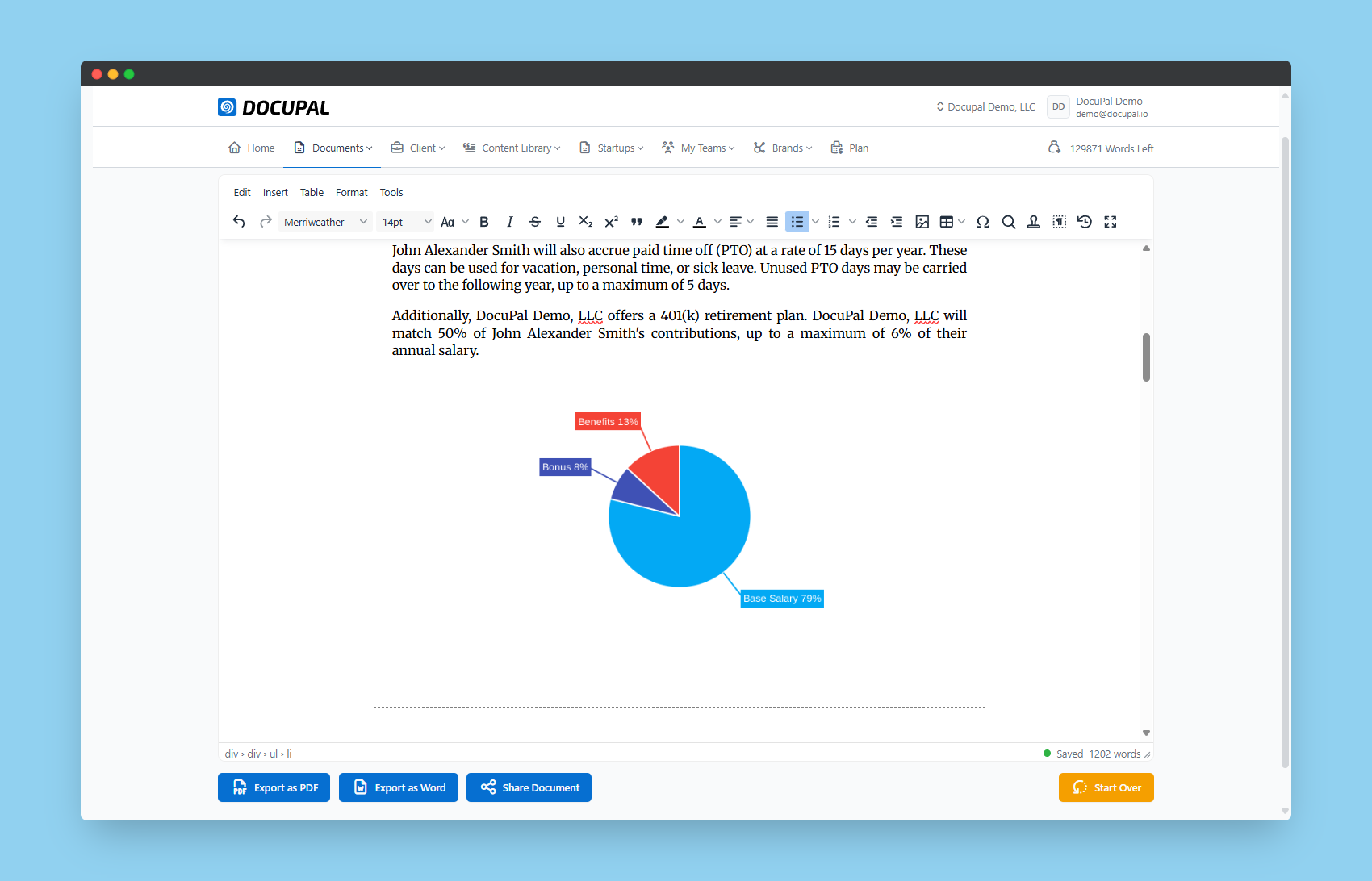Expand the Content Library menu
This screenshot has height=881, width=1372.
[512, 148]
